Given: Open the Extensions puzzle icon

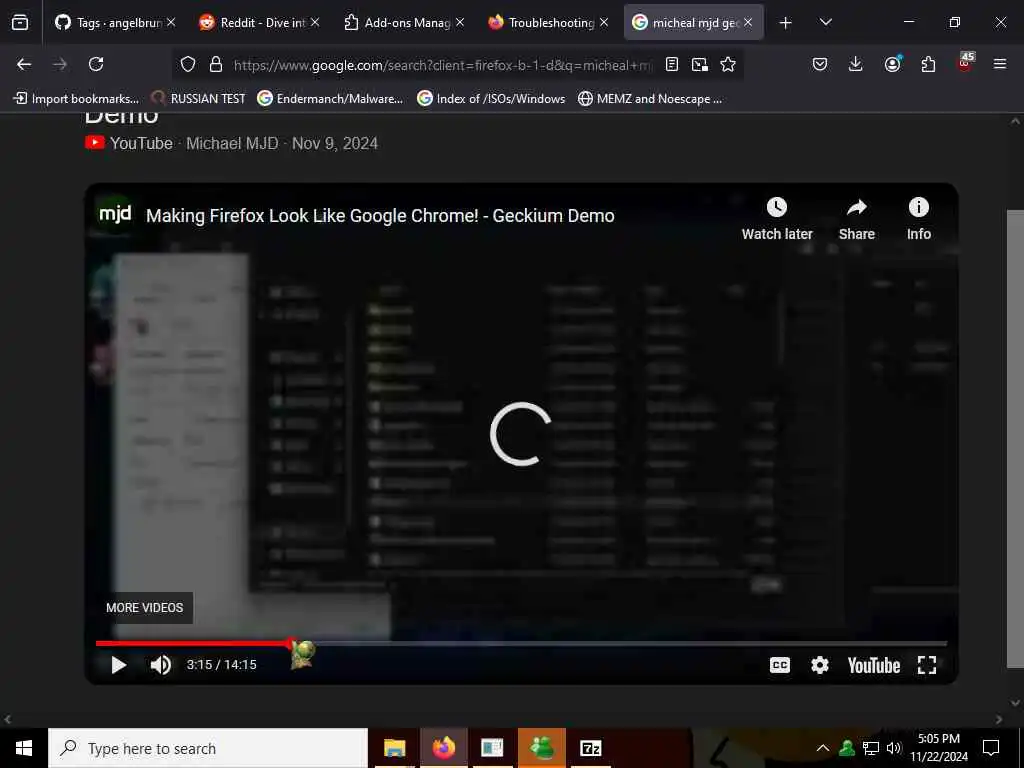Looking at the screenshot, I should (x=928, y=64).
